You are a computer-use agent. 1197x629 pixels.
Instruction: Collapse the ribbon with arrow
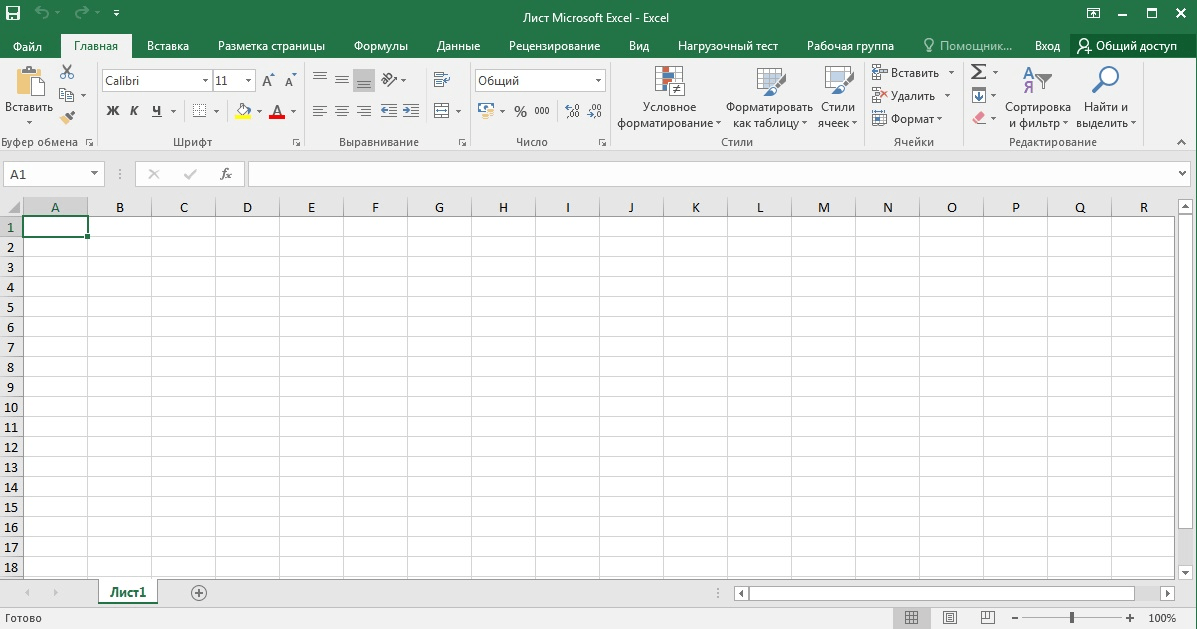pyautogui.click(x=1181, y=142)
